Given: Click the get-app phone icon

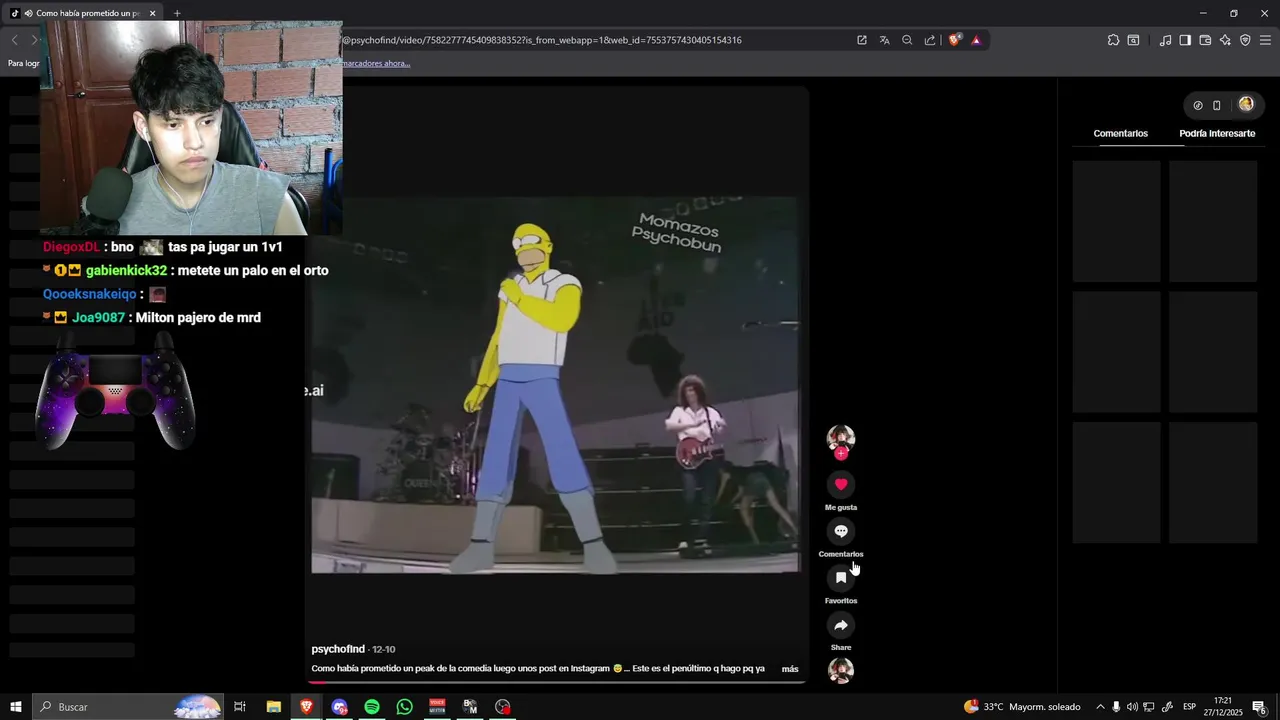Looking at the screenshot, I should (x=1217, y=105).
